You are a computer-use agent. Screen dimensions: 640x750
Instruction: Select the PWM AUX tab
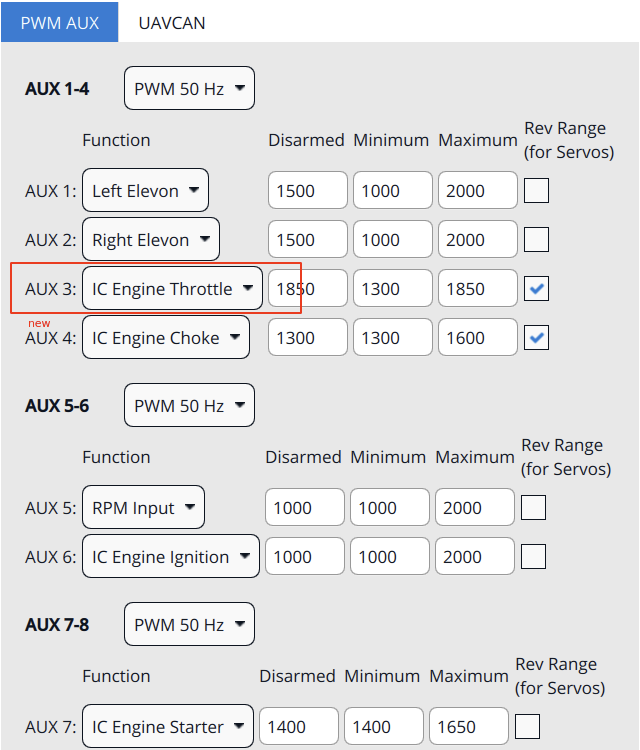[59, 22]
